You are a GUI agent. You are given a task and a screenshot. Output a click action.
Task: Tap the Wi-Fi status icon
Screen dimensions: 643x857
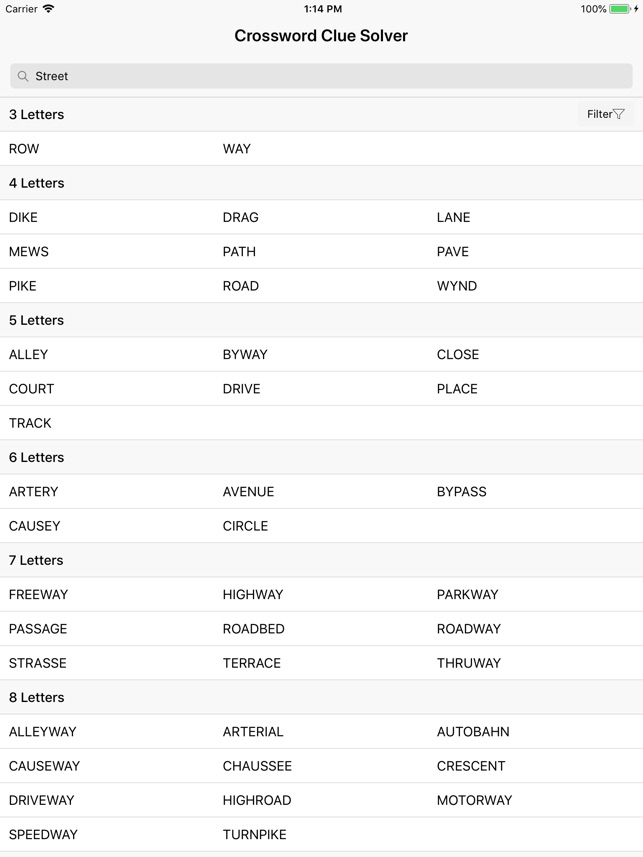pyautogui.click(x=48, y=9)
